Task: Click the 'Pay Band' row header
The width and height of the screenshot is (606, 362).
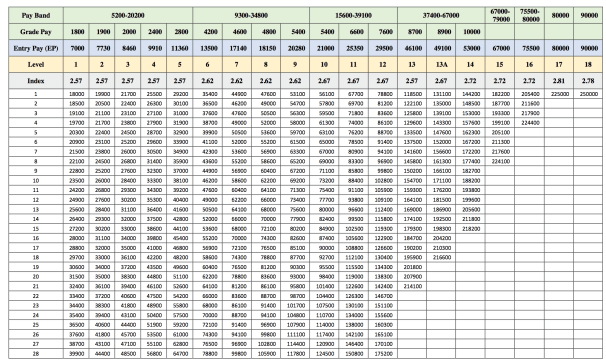Action: (x=36, y=15)
